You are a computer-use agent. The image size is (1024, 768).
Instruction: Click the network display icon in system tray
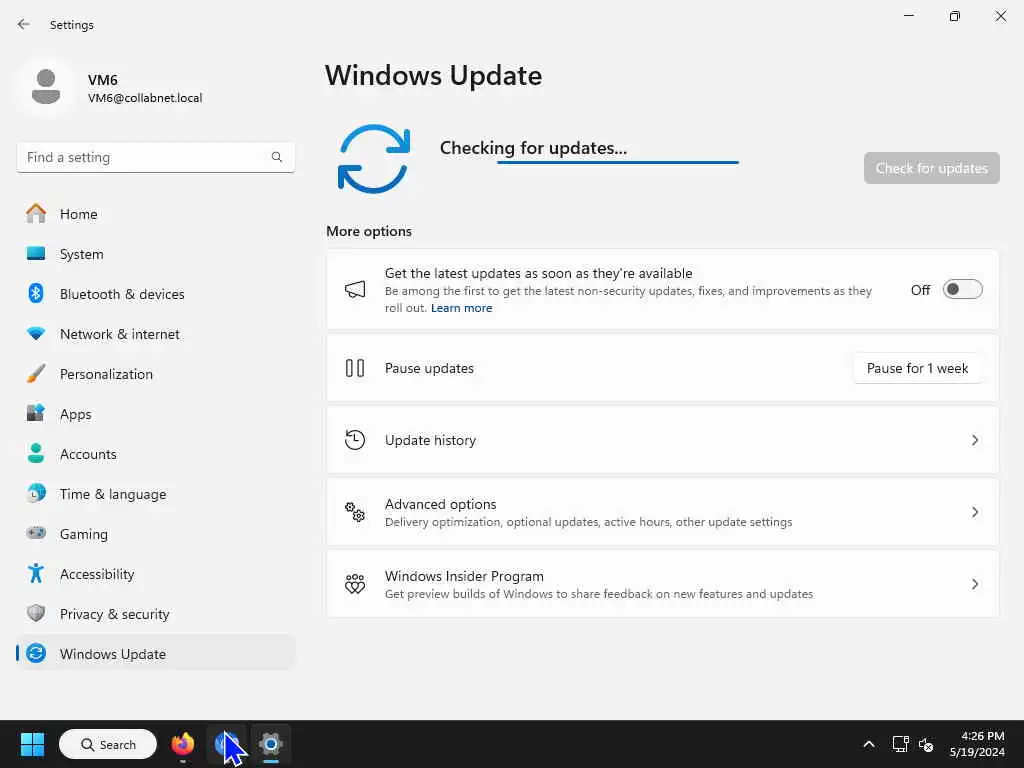point(900,744)
